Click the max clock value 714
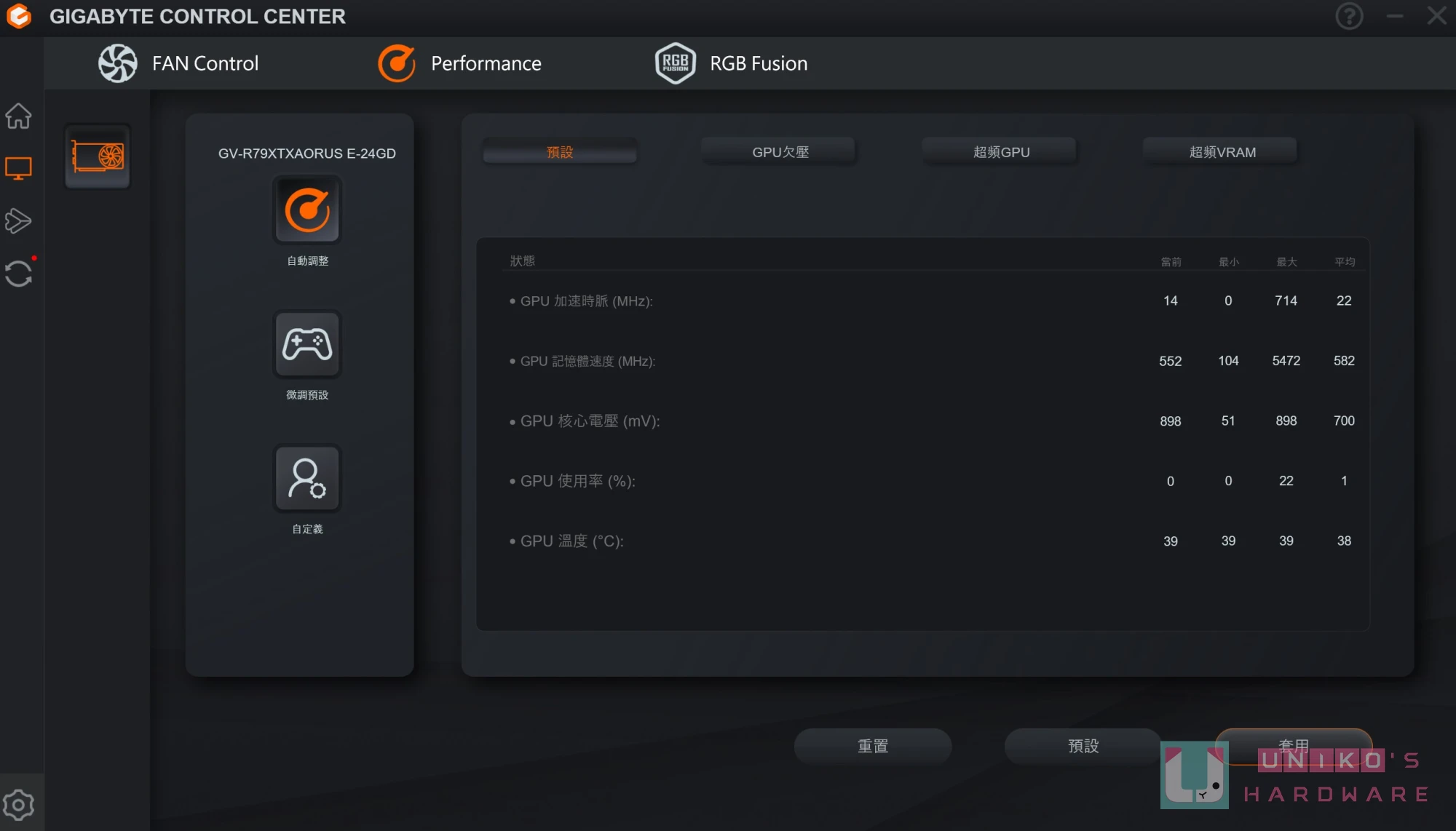 point(1286,301)
